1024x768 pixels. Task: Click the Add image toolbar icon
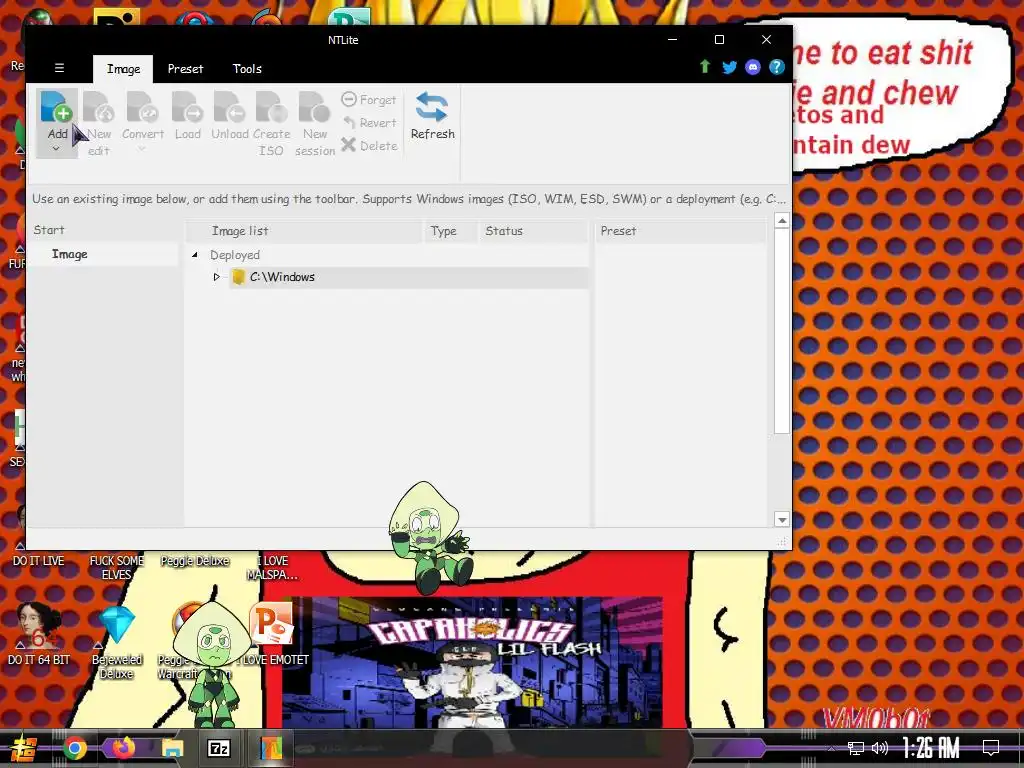pyautogui.click(x=56, y=106)
